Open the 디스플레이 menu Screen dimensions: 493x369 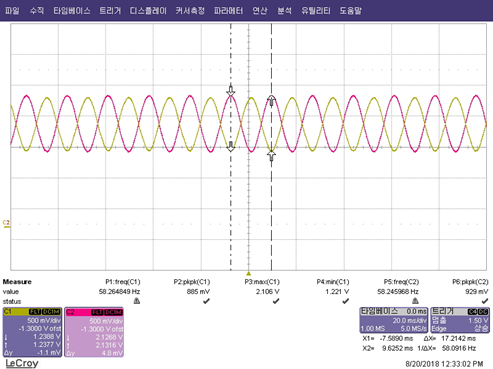click(x=148, y=11)
